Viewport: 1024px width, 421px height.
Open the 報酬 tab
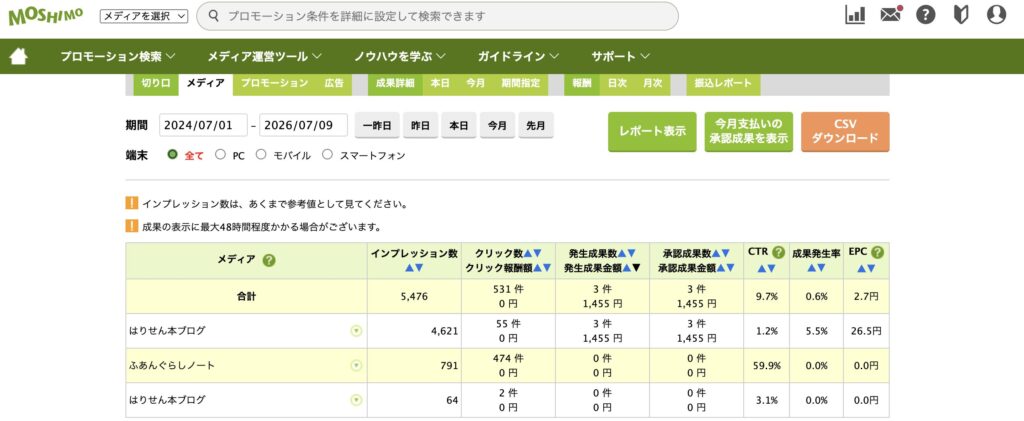click(582, 84)
